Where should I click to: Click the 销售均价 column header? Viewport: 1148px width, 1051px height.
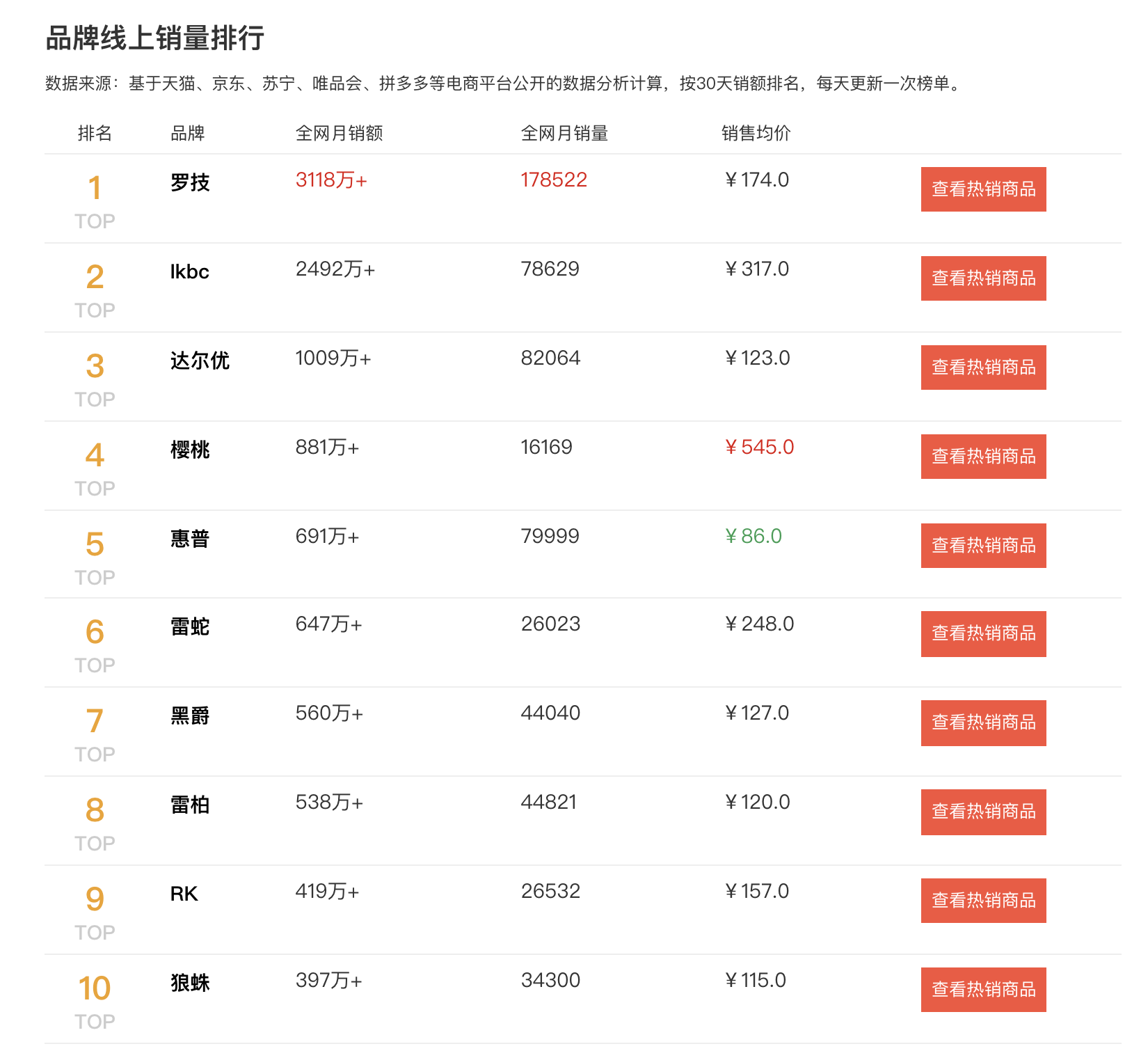click(x=756, y=133)
